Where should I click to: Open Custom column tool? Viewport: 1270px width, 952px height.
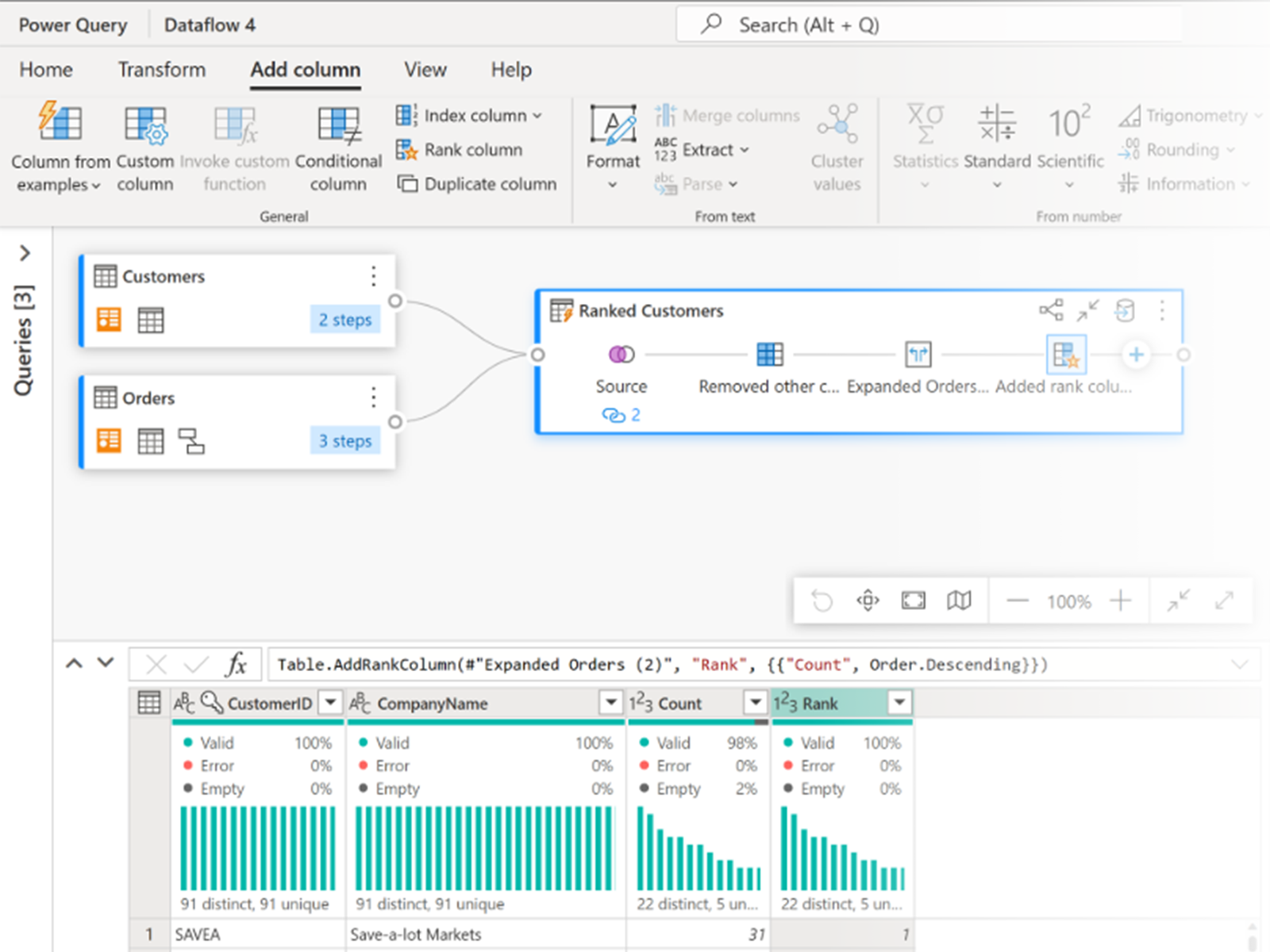145,148
